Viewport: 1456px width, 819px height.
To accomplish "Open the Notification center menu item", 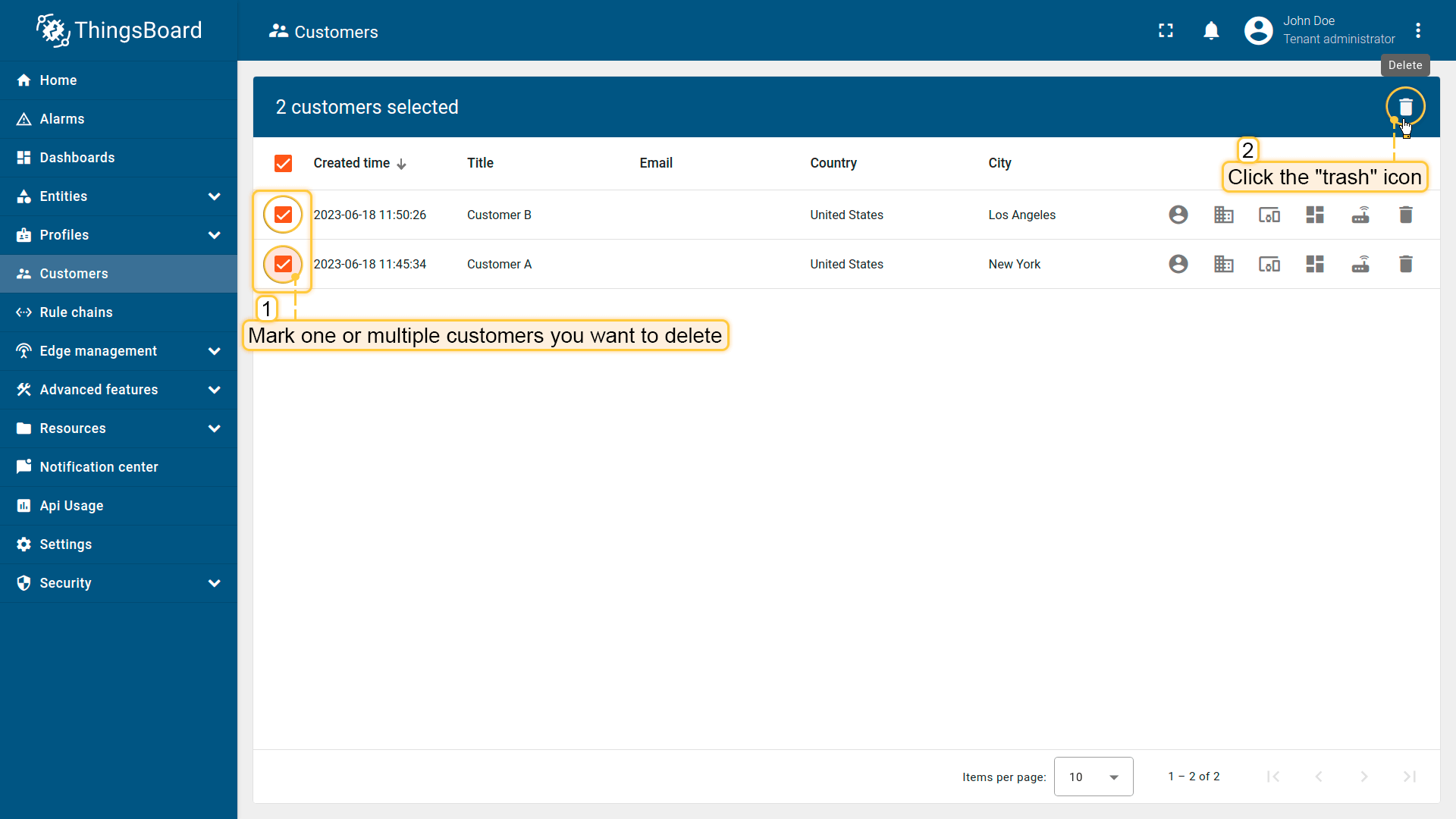I will tap(99, 467).
